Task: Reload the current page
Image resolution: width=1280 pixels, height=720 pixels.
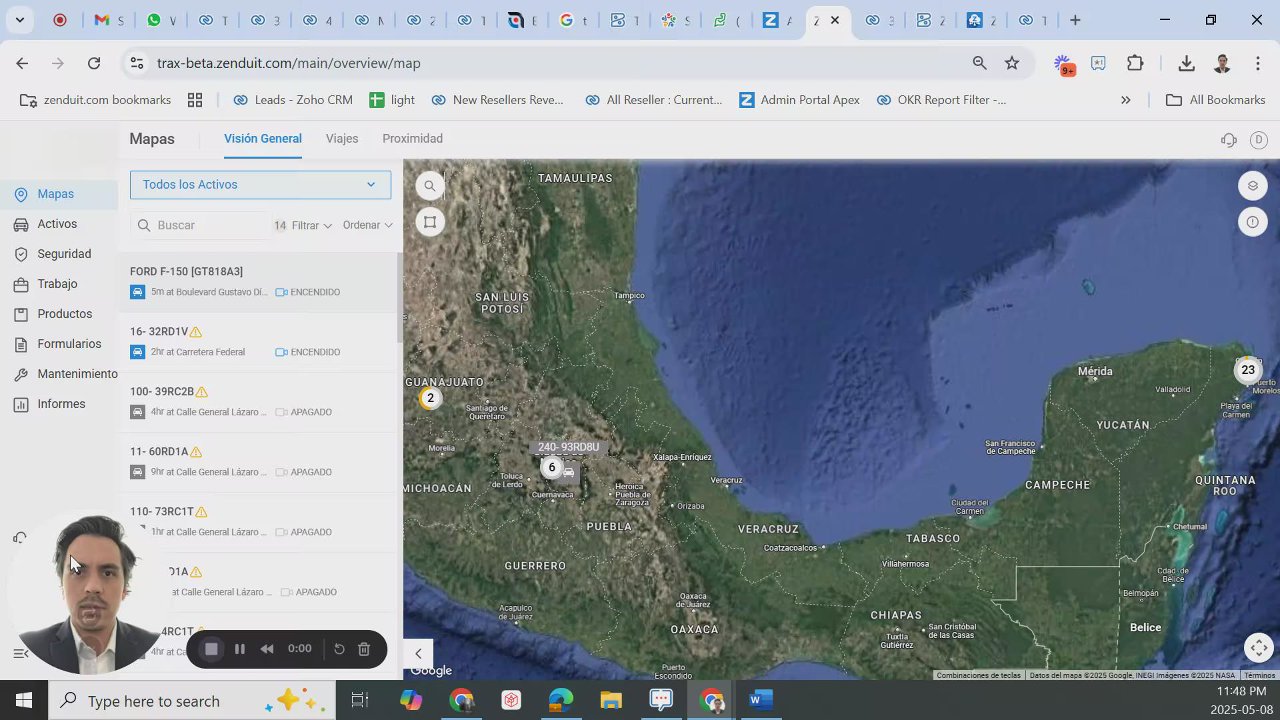Action: [94, 63]
